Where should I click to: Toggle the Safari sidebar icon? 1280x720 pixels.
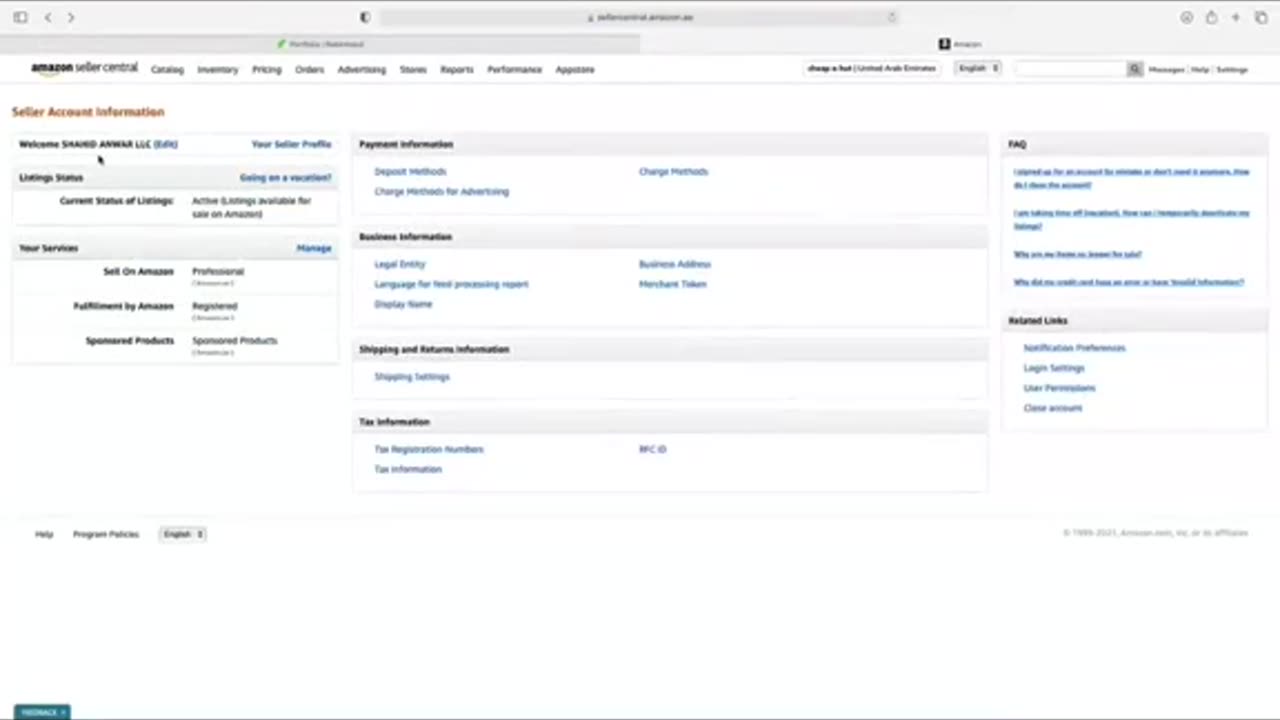pyautogui.click(x=20, y=17)
